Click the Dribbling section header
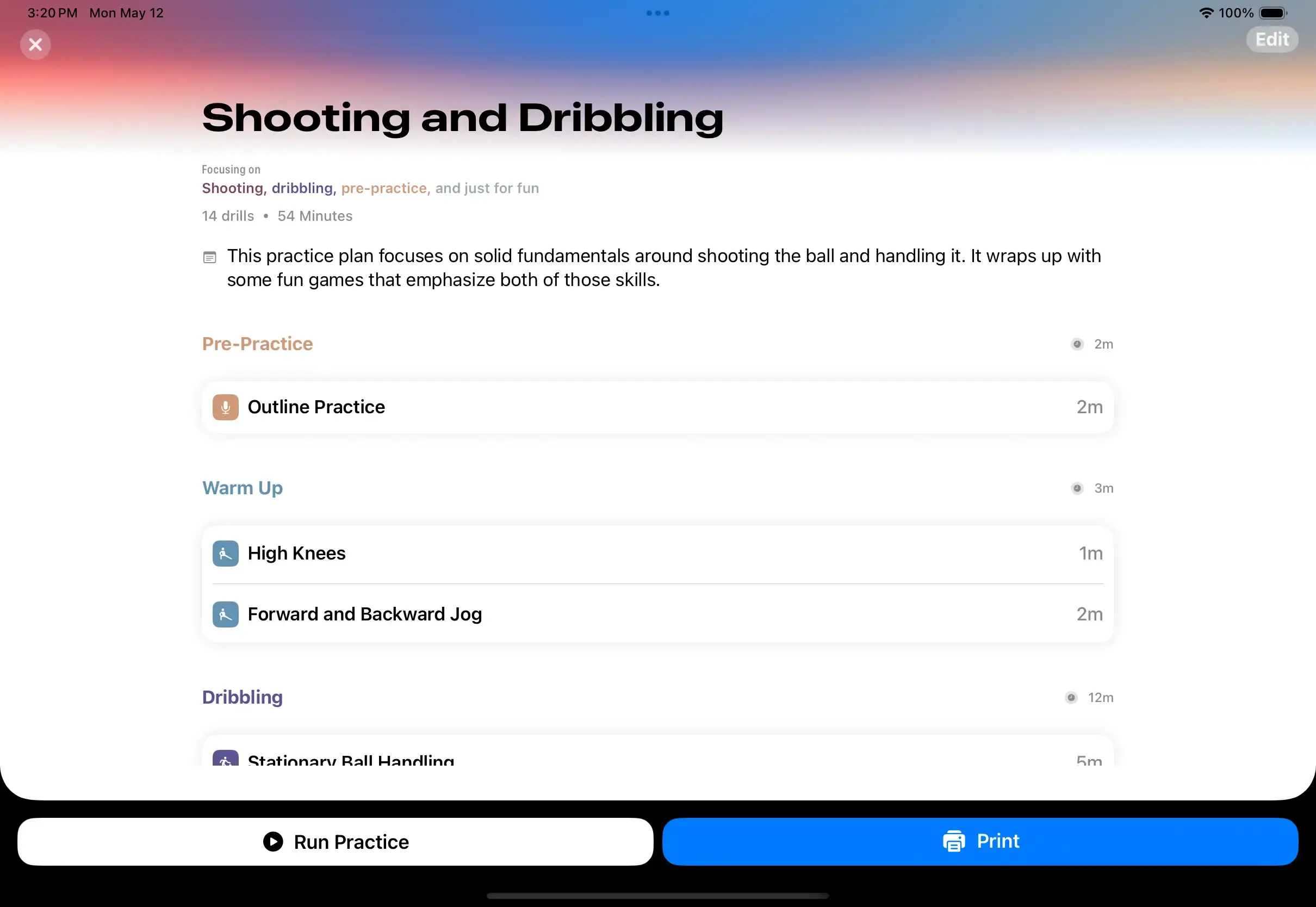 [x=243, y=697]
